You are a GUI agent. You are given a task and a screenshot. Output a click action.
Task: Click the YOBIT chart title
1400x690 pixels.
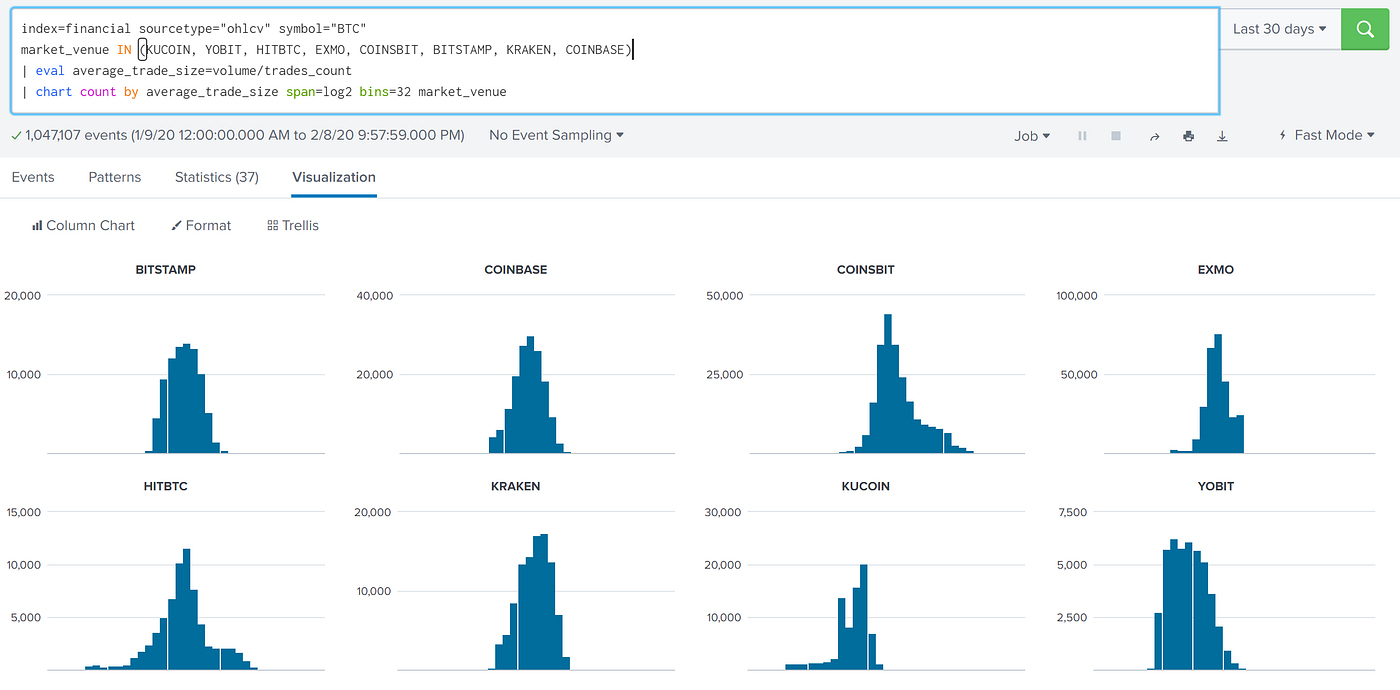(x=1216, y=487)
